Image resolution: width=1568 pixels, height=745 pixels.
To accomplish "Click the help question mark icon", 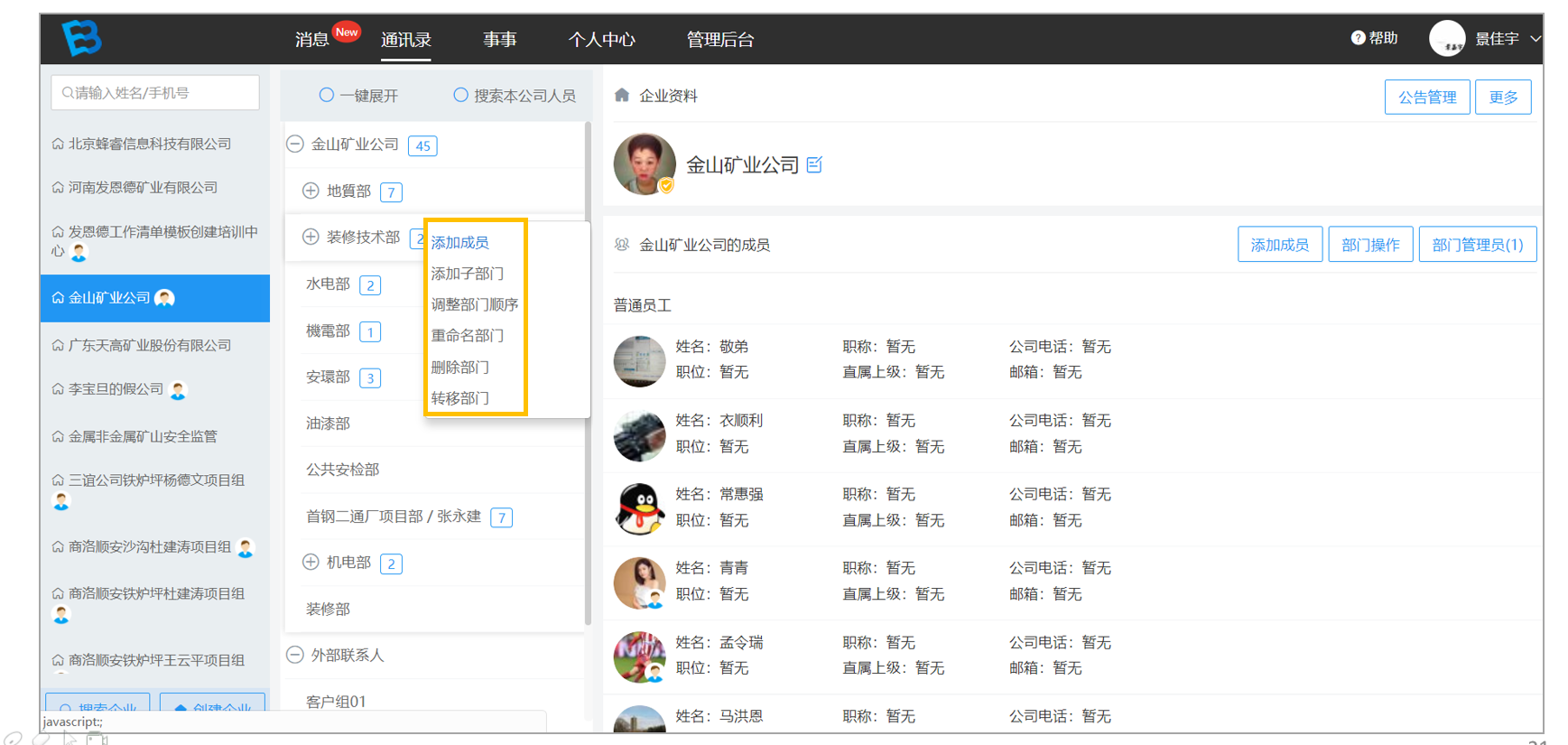I will 1358,38.
